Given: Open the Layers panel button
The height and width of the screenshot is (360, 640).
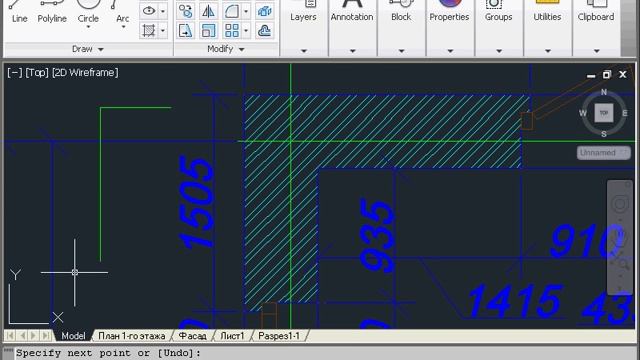Looking at the screenshot, I should (303, 12).
